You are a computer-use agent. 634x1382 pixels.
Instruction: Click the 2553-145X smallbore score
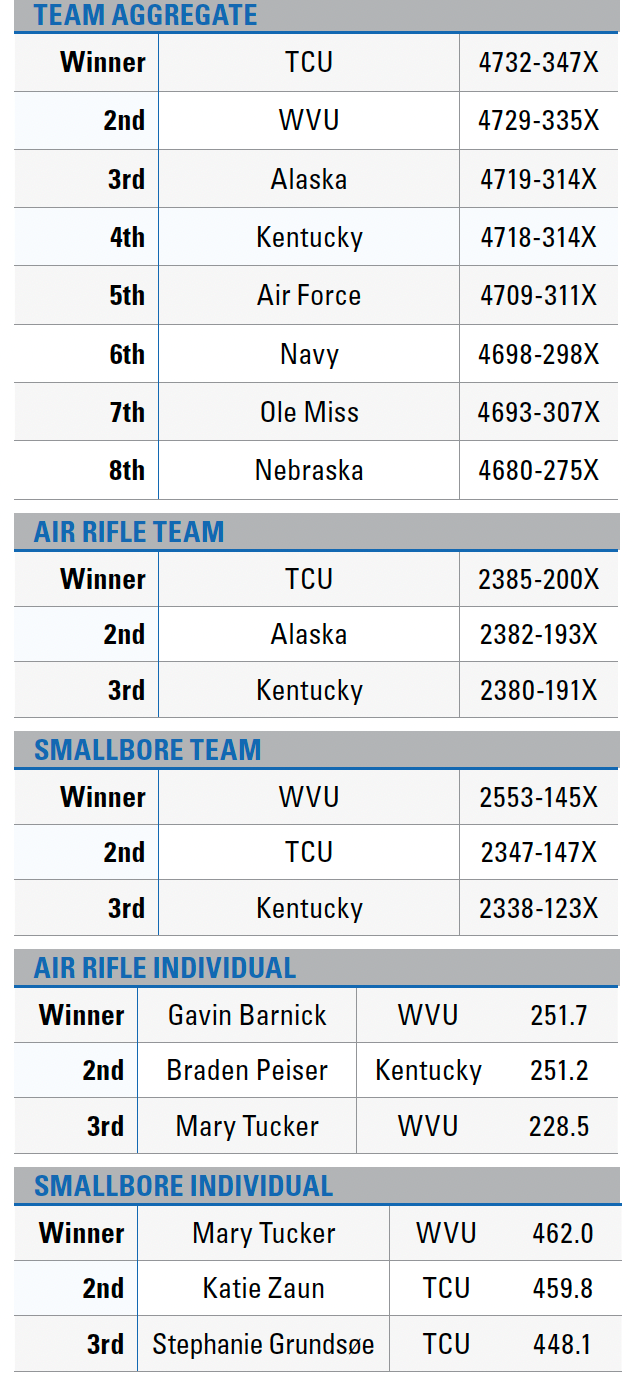pyautogui.click(x=538, y=797)
